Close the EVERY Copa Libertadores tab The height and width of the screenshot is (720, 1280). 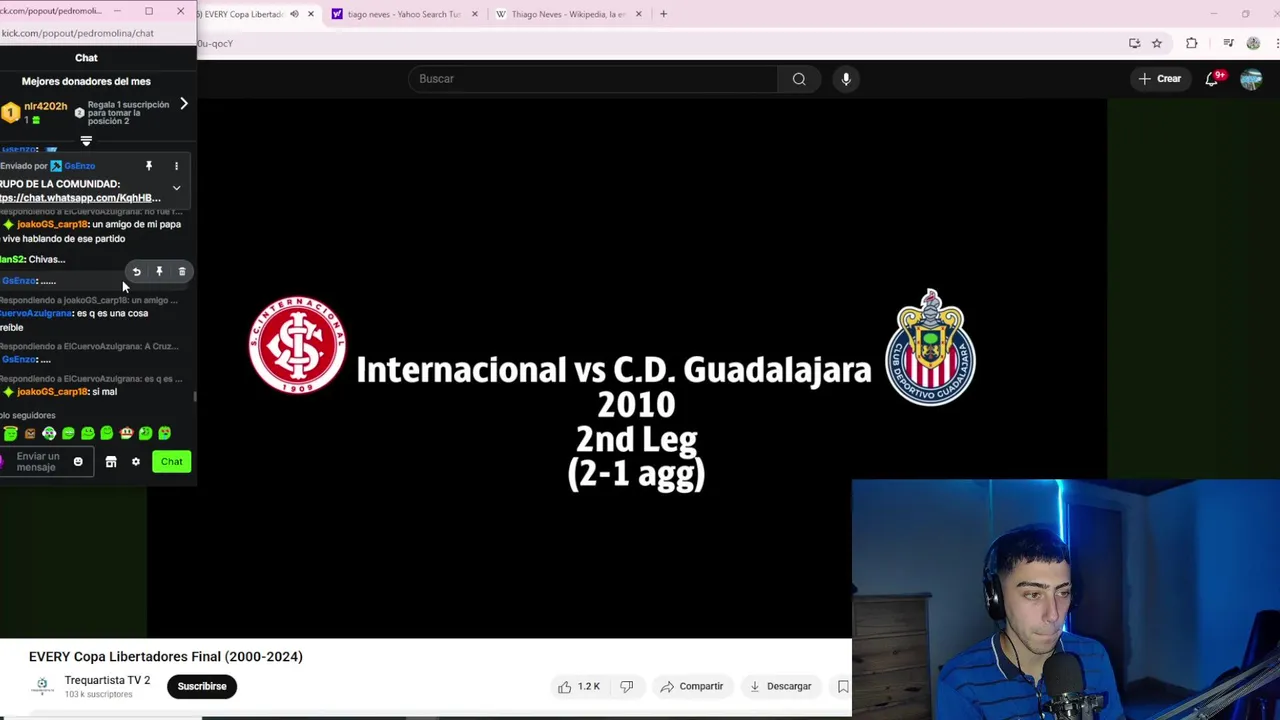click(311, 14)
